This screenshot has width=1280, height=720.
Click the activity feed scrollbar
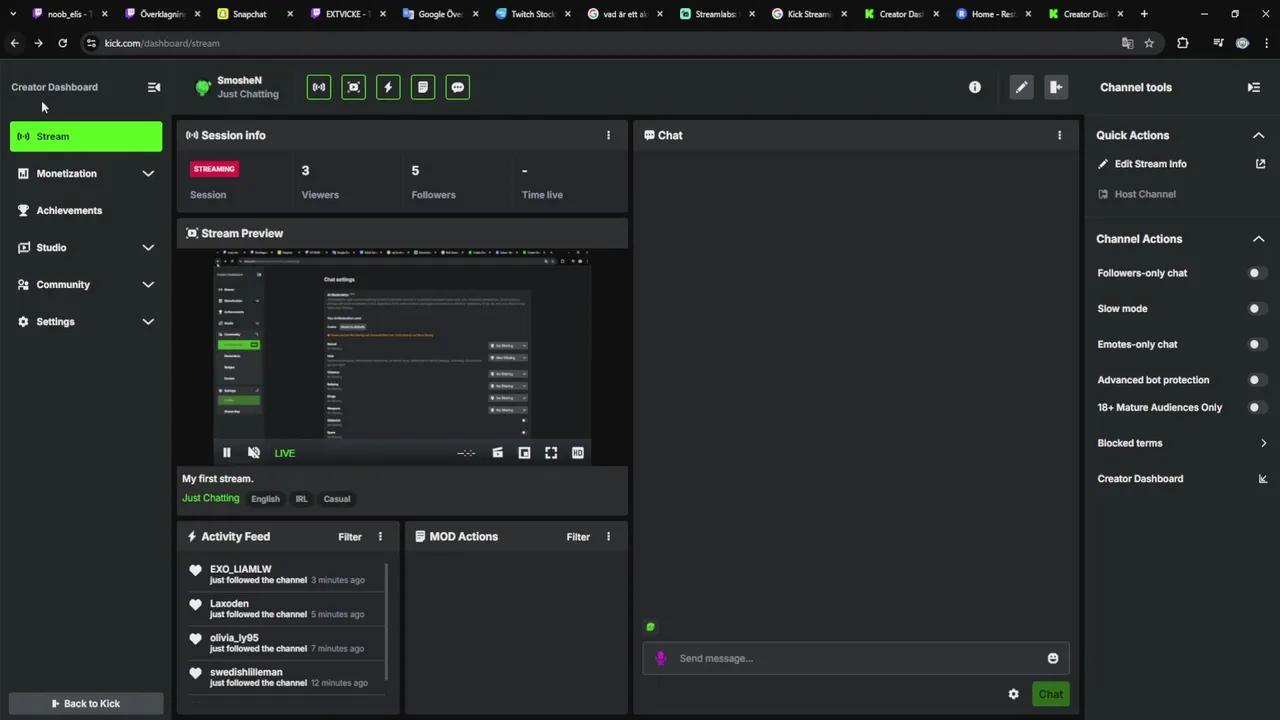click(x=386, y=622)
